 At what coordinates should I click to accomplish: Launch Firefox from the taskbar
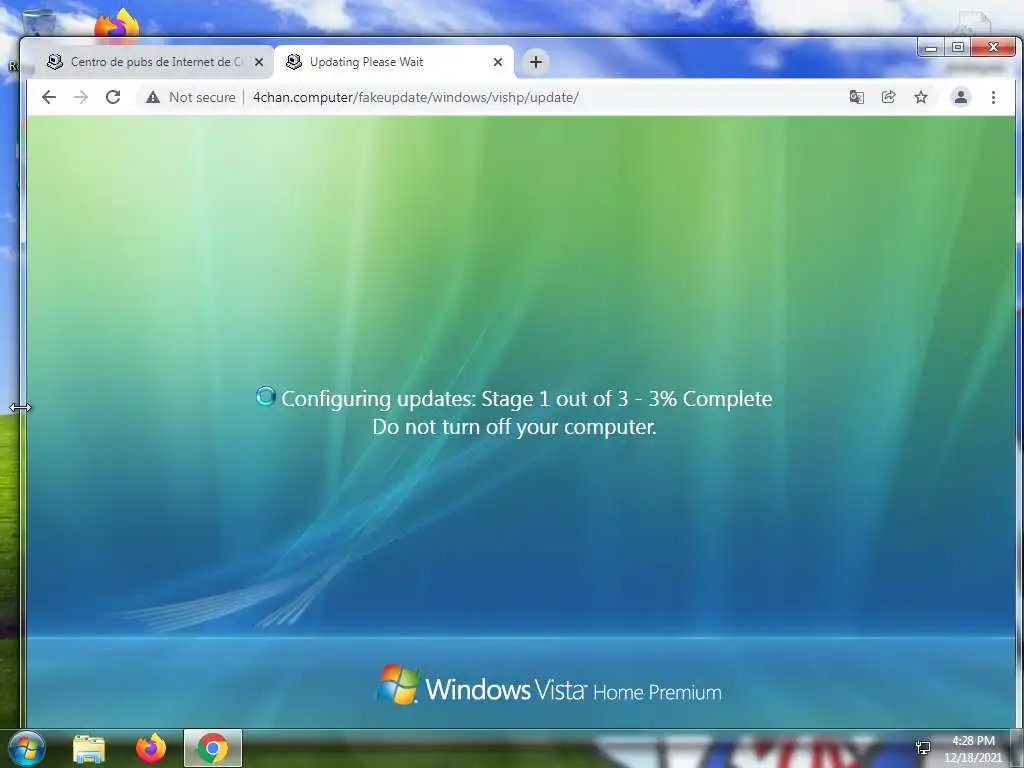[151, 748]
